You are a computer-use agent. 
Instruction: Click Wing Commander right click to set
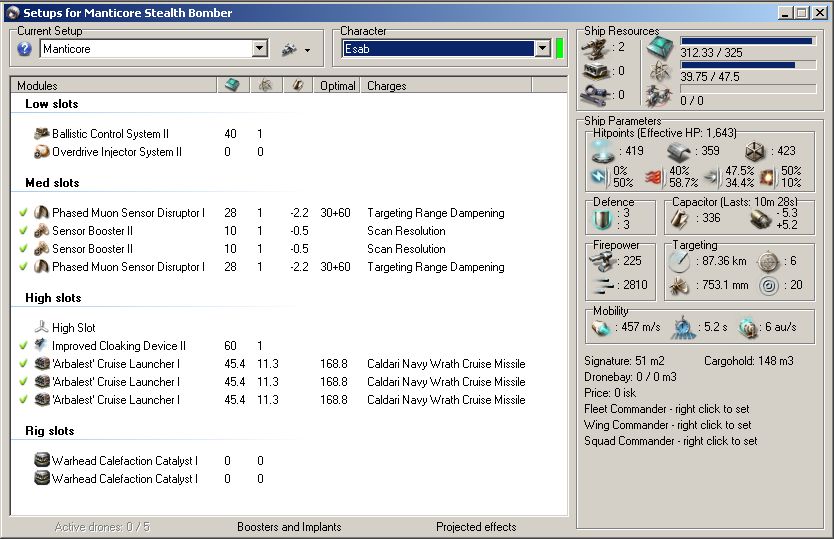pos(668,425)
